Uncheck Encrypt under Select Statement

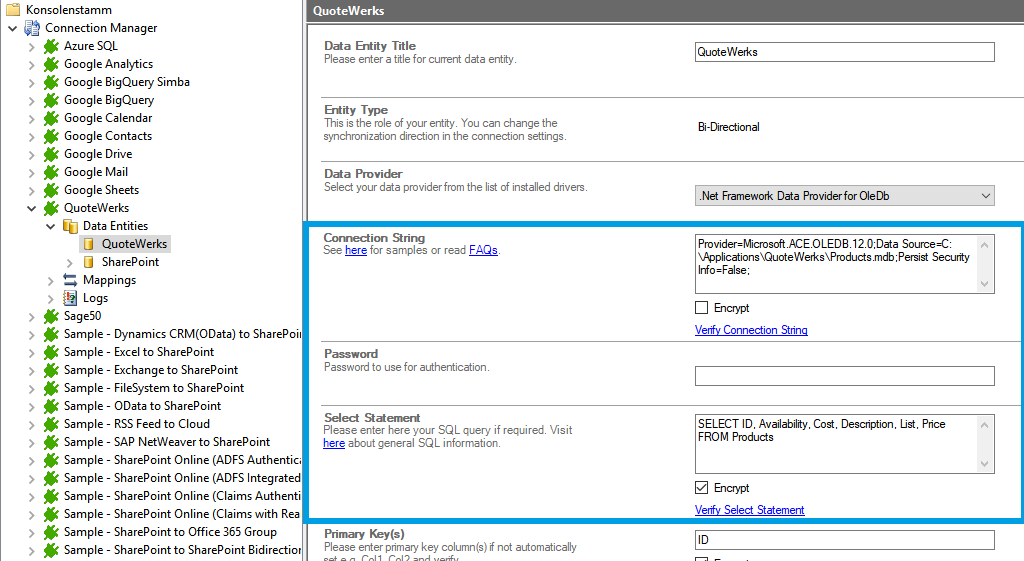(702, 488)
